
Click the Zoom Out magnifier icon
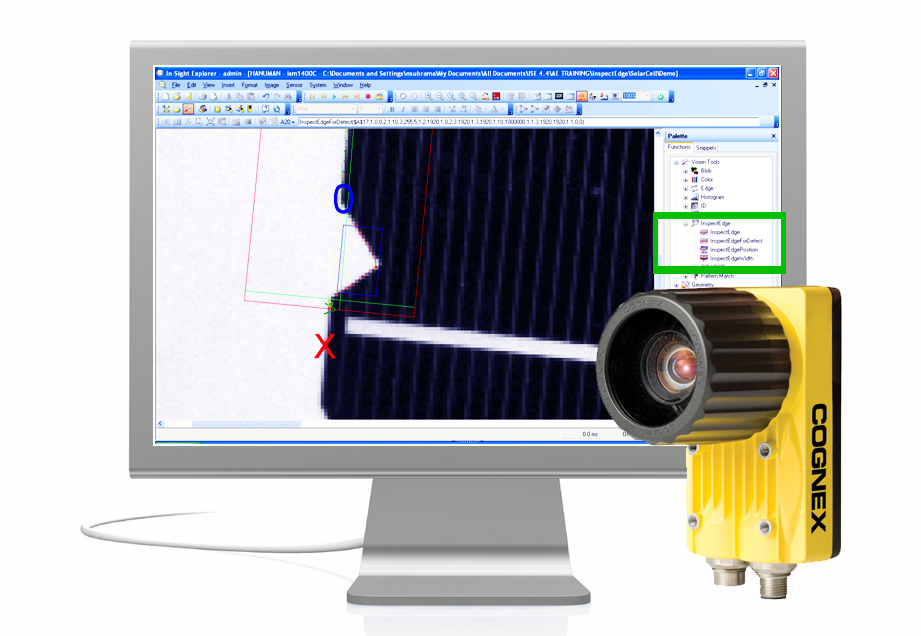(x=440, y=96)
